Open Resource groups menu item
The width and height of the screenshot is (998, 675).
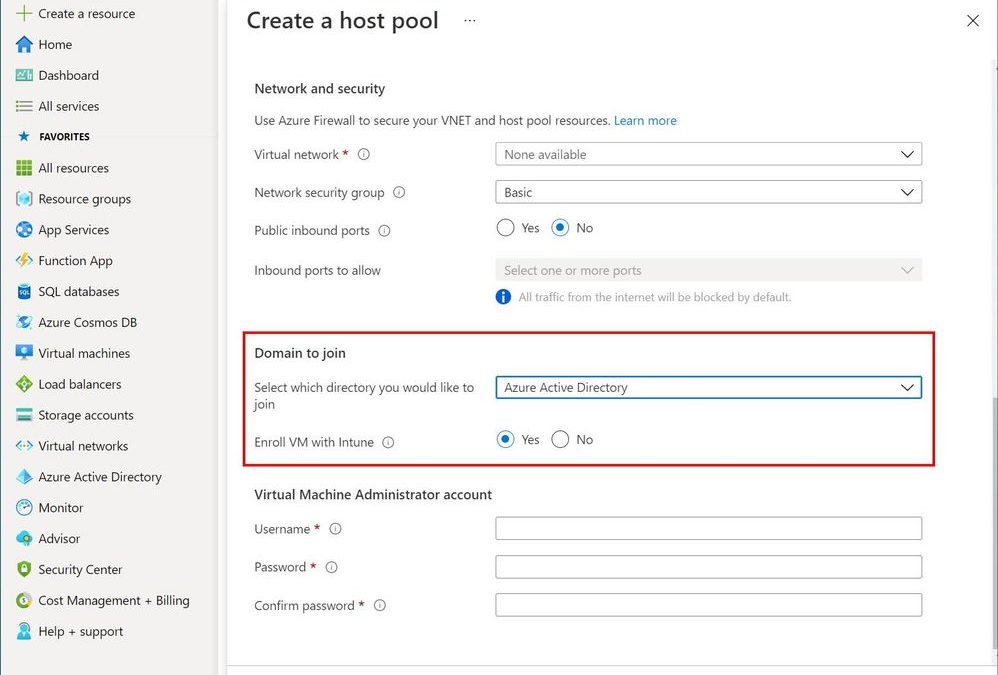pyautogui.click(x=85, y=199)
